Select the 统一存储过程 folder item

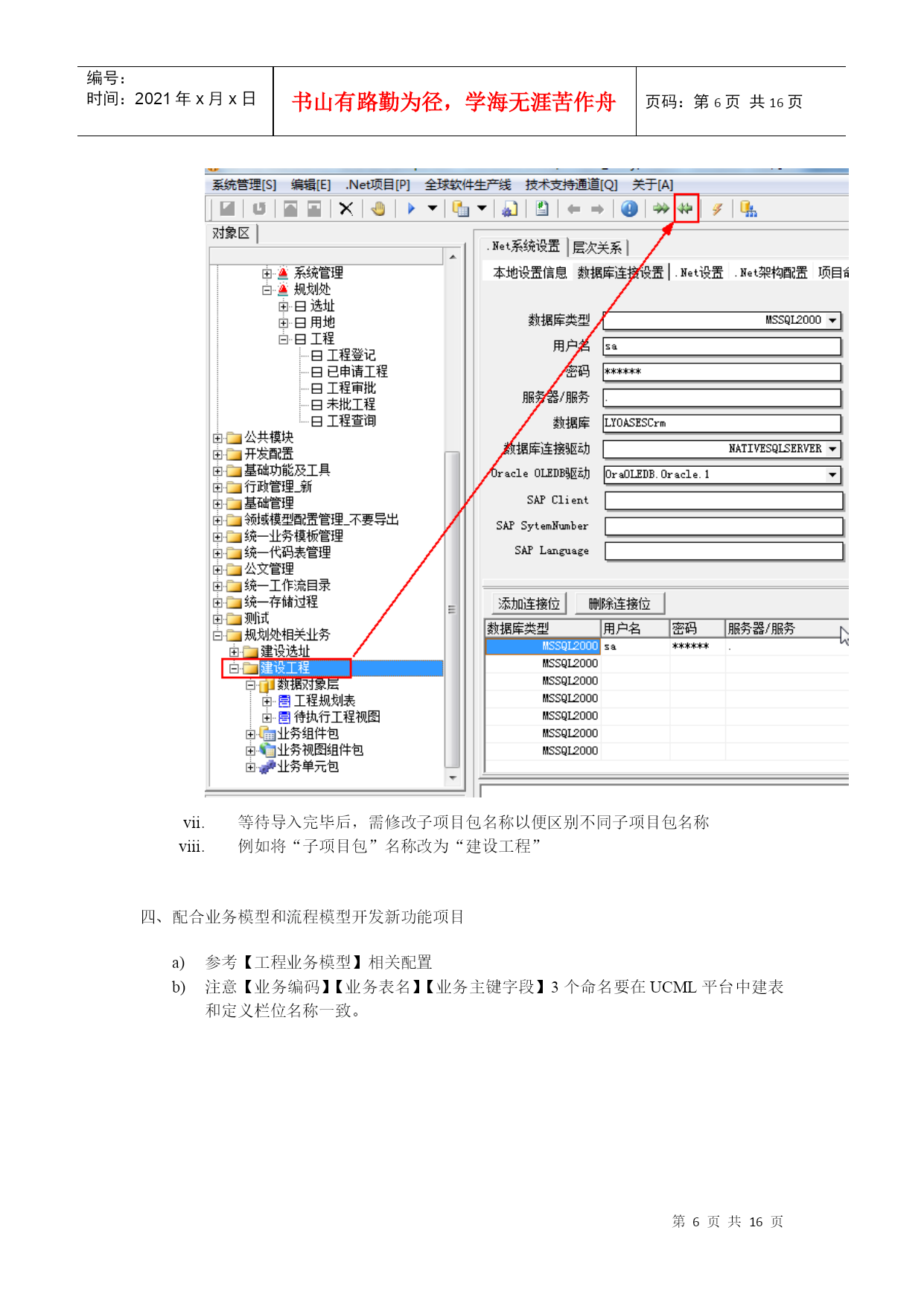point(281,602)
